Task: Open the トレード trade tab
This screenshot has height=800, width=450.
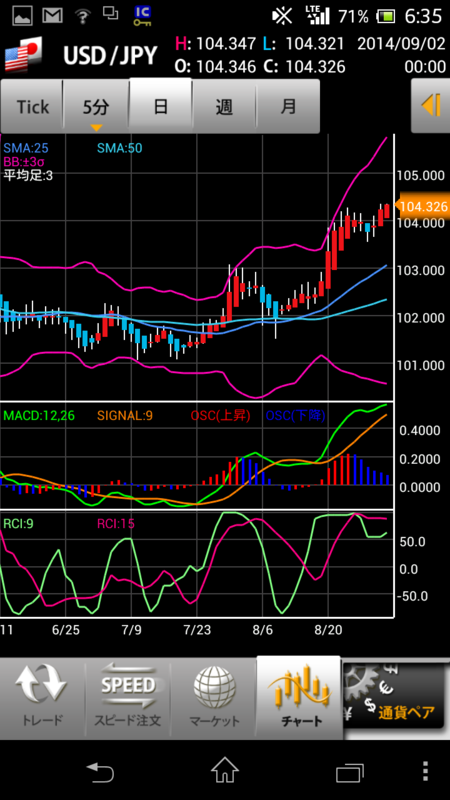Action: (42, 698)
